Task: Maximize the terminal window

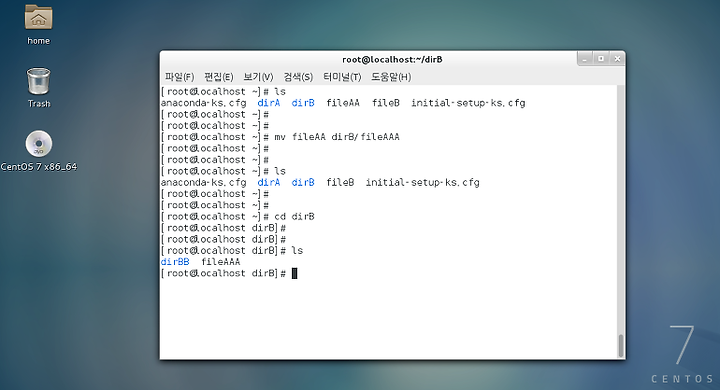Action: pyautogui.click(x=601, y=59)
